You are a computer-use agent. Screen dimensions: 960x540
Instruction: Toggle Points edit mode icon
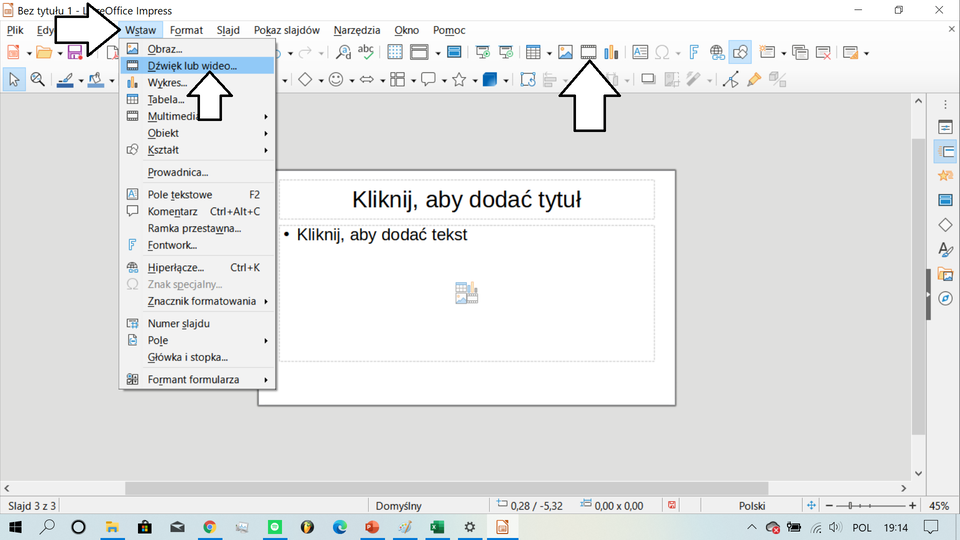coord(730,80)
